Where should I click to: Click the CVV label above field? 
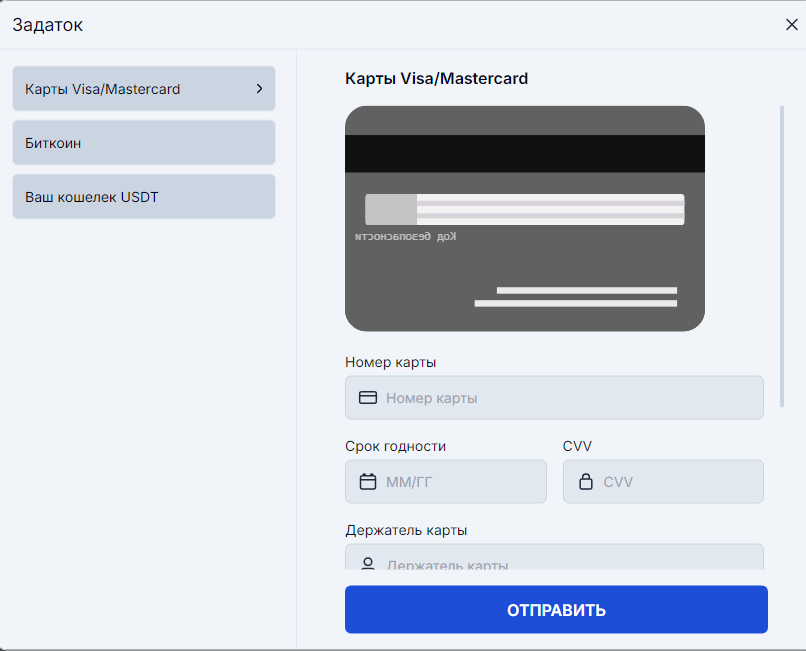click(x=577, y=446)
